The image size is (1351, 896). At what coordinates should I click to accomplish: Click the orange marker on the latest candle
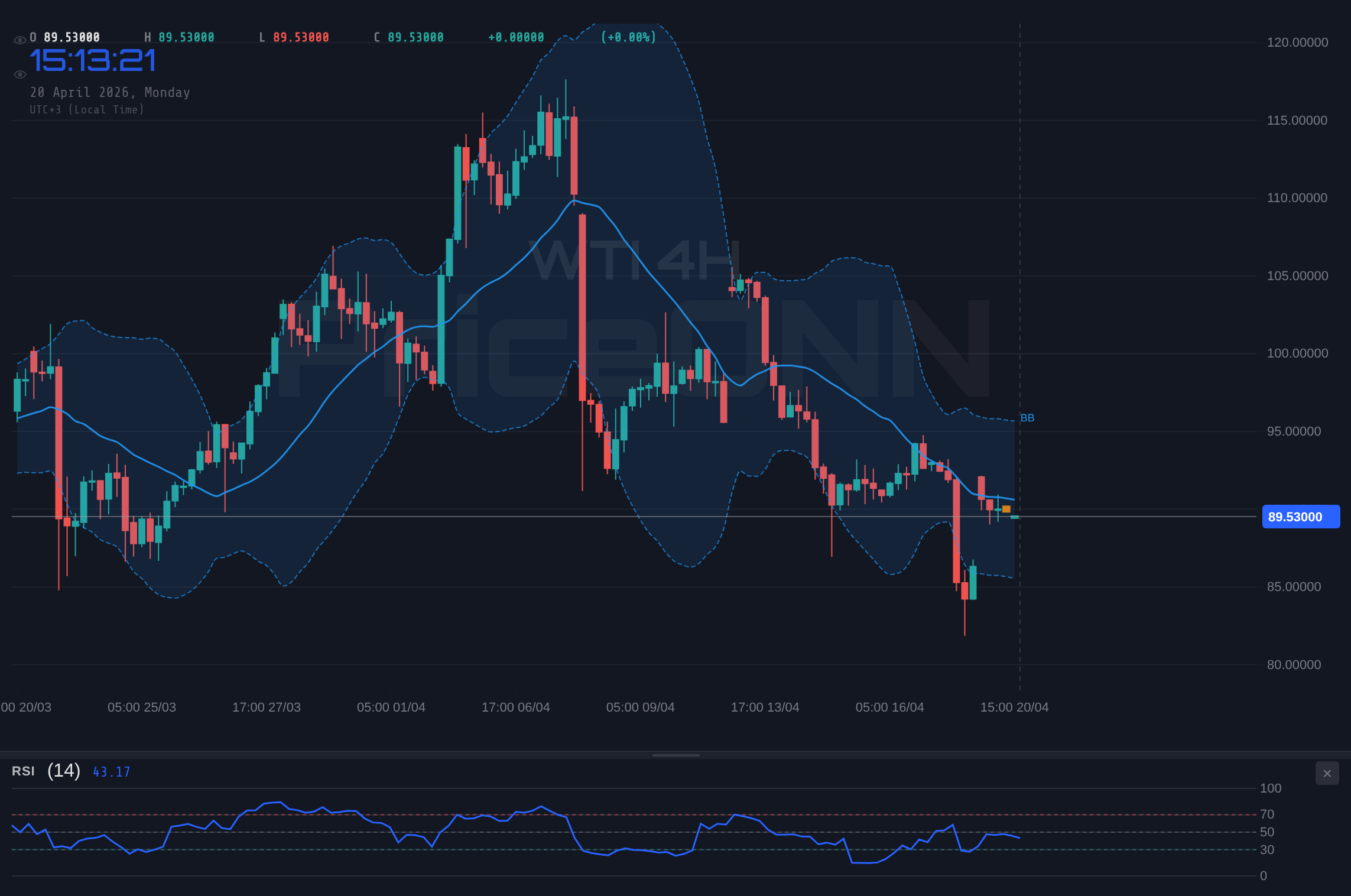[x=1006, y=509]
